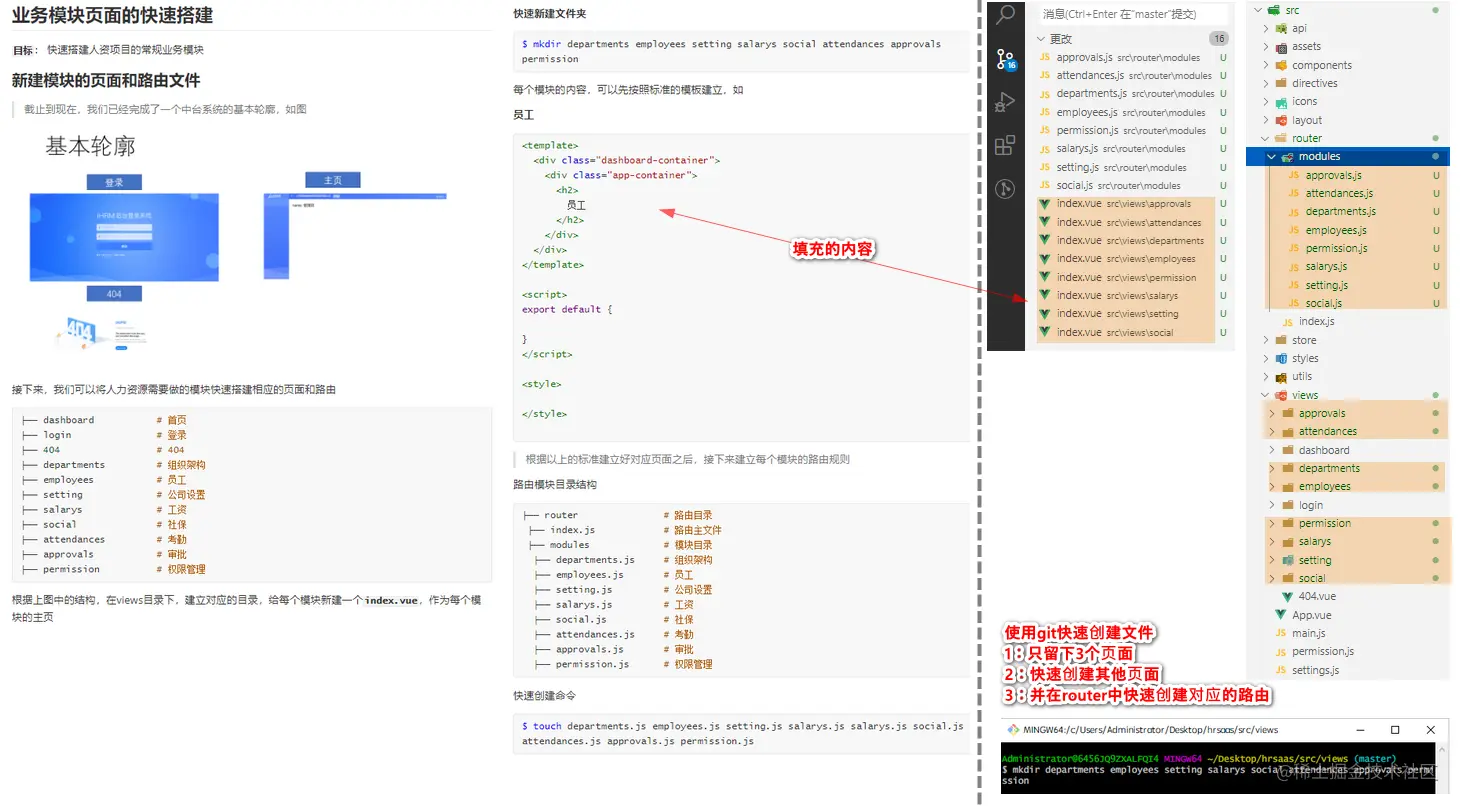Open index.vue src\views\salarys change

[x=1133, y=295]
